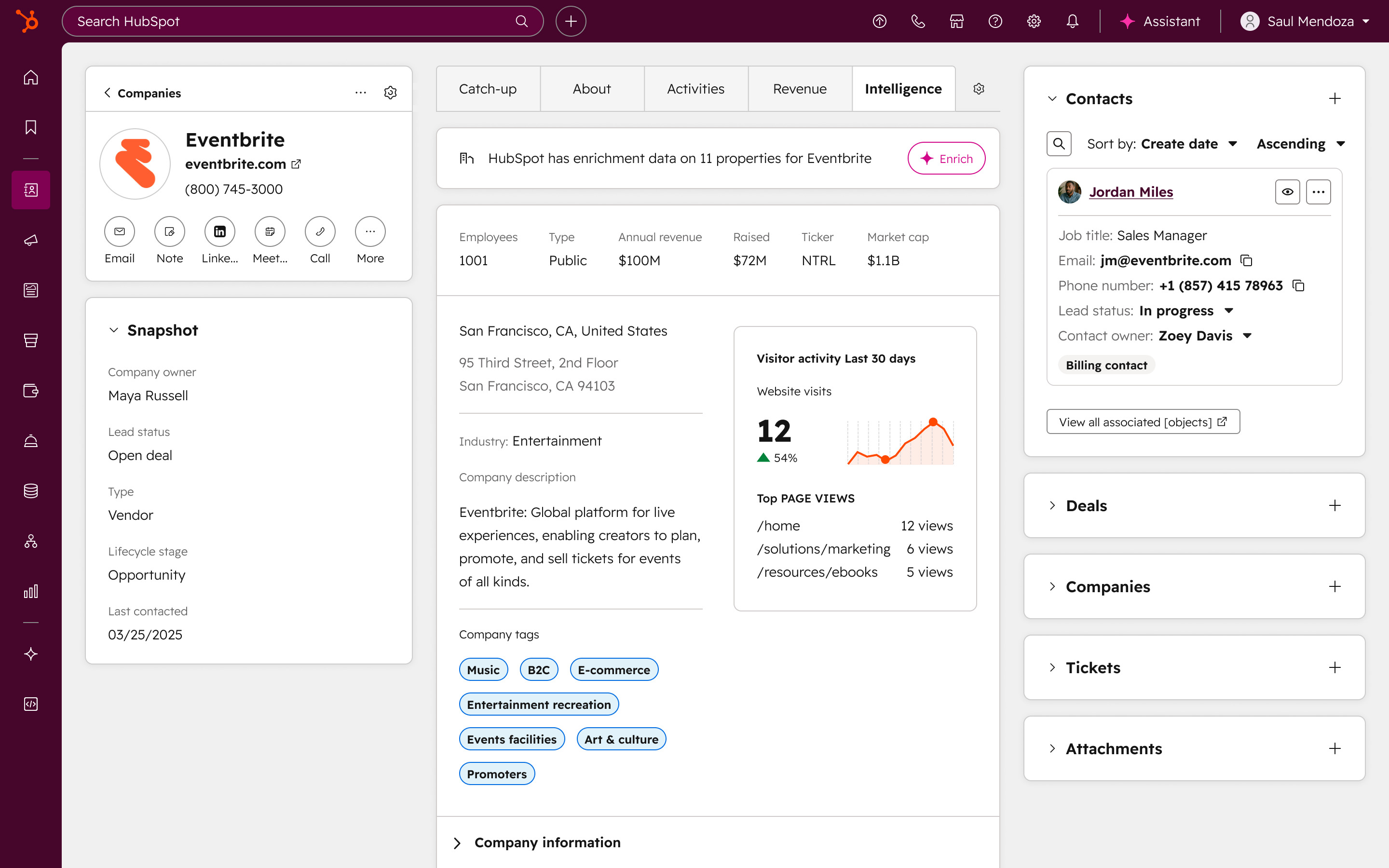
Task: Click the Note action icon
Action: coord(170,231)
